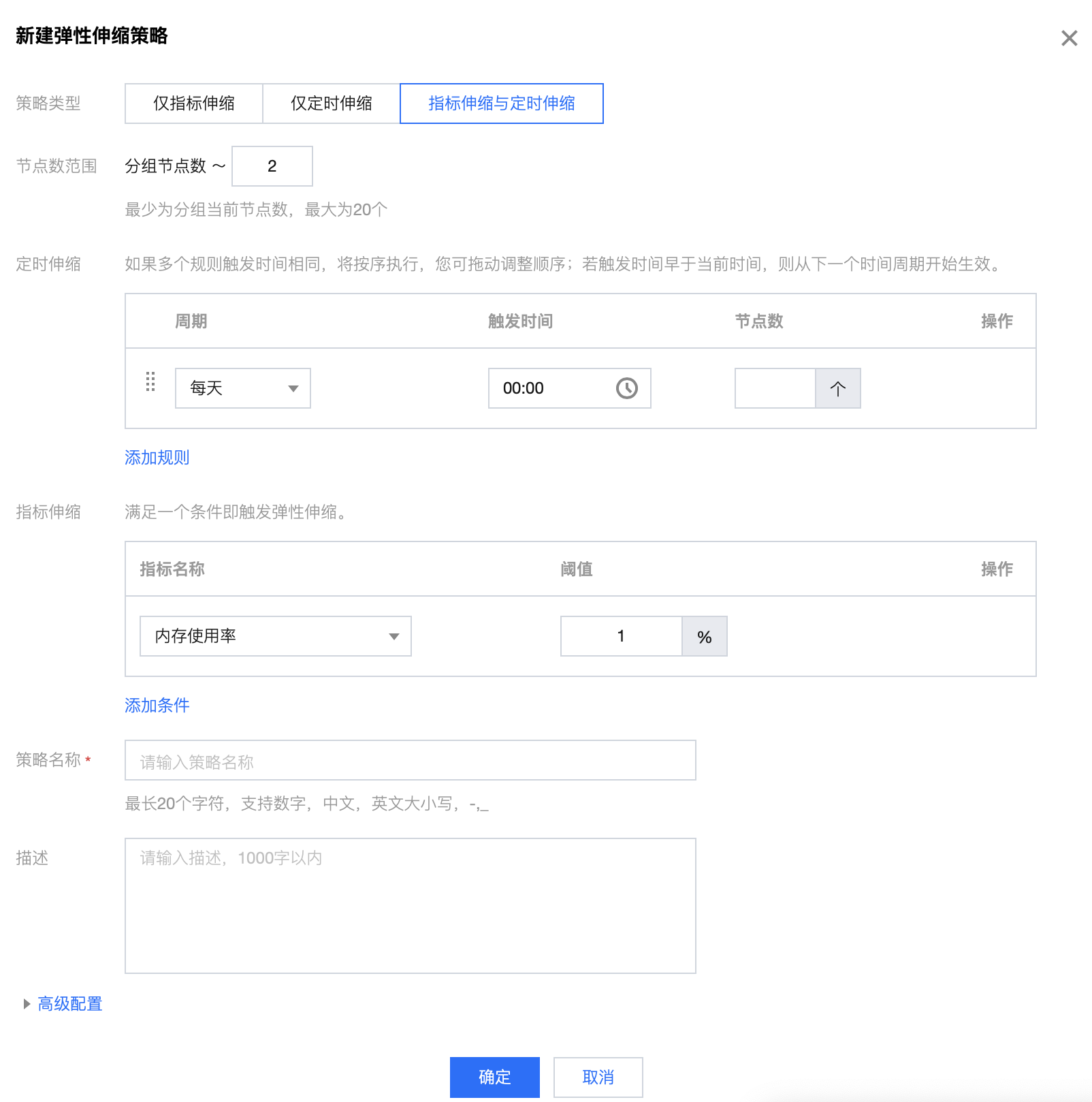Select 指标伸缩与定时伸缩 policy type
This screenshot has height=1102, width=1092.
click(x=502, y=104)
